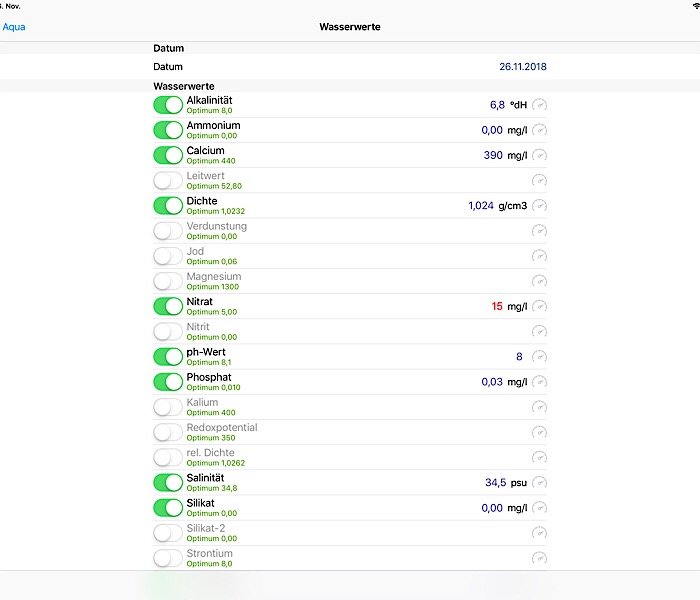Tap the gauge icon for ph-Wert

(540, 356)
